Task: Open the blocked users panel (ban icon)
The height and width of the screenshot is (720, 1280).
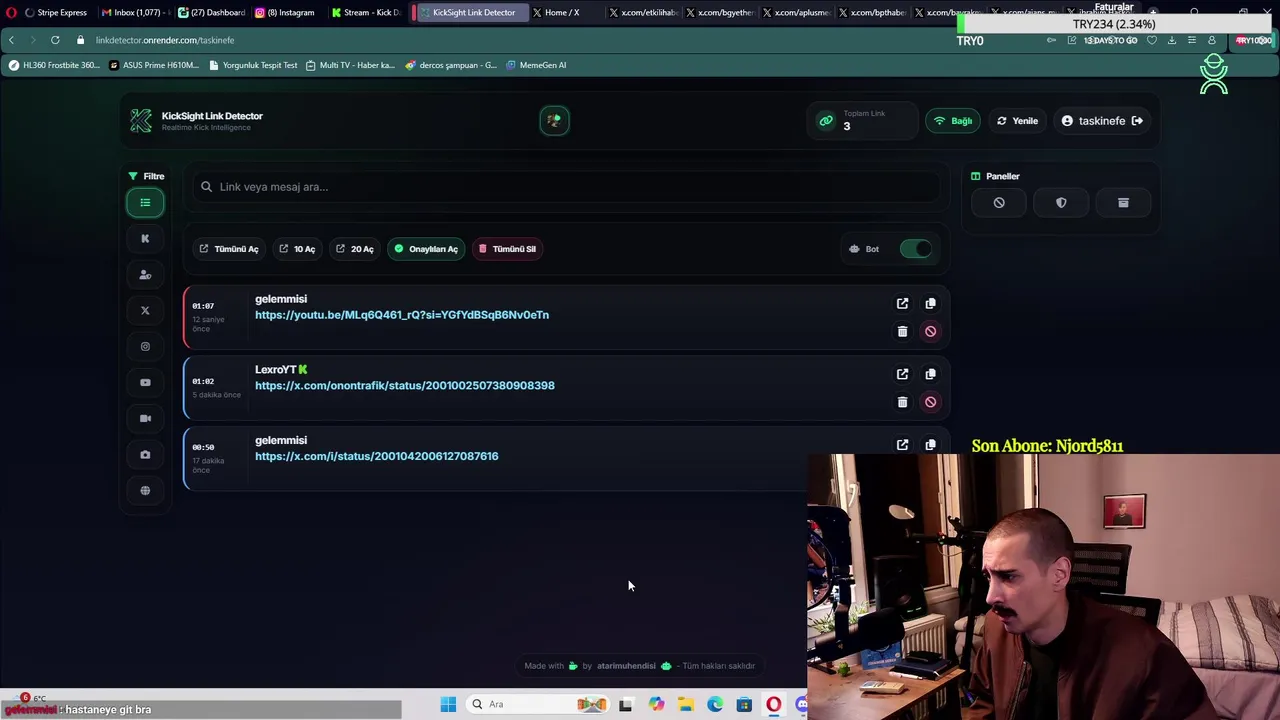Action: pos(999,203)
